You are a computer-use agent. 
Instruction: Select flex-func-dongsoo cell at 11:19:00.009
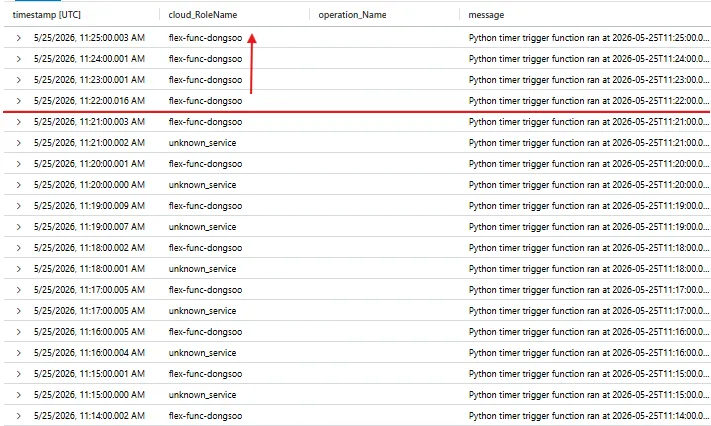205,206
